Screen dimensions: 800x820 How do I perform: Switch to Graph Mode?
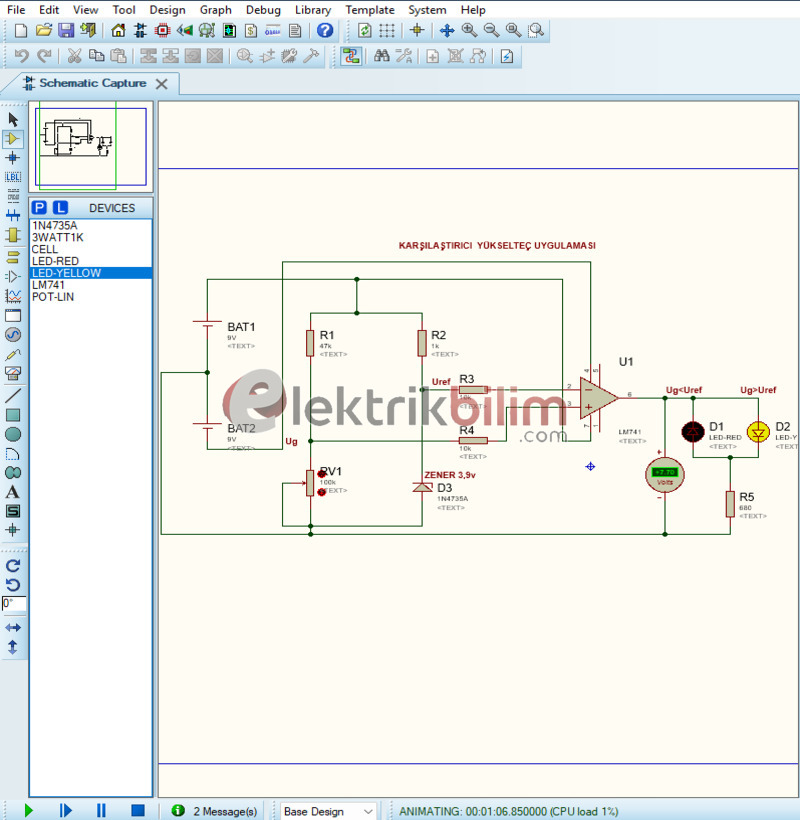pos(13,296)
